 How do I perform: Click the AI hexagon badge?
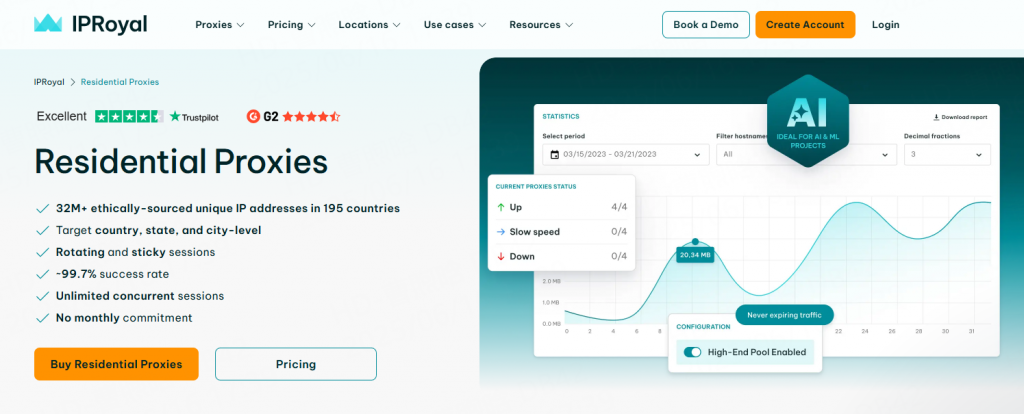pyautogui.click(x=808, y=121)
